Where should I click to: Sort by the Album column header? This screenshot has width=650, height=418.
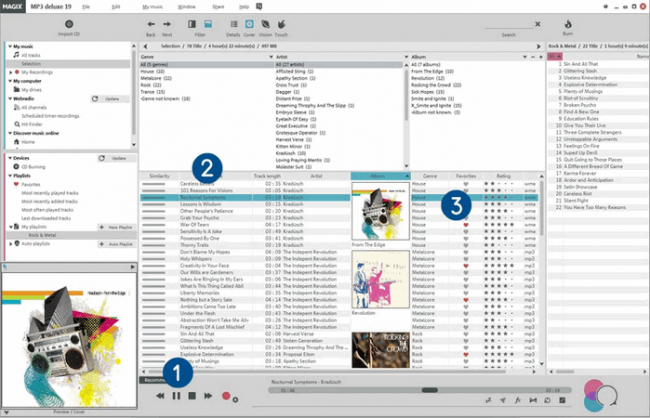click(x=381, y=176)
